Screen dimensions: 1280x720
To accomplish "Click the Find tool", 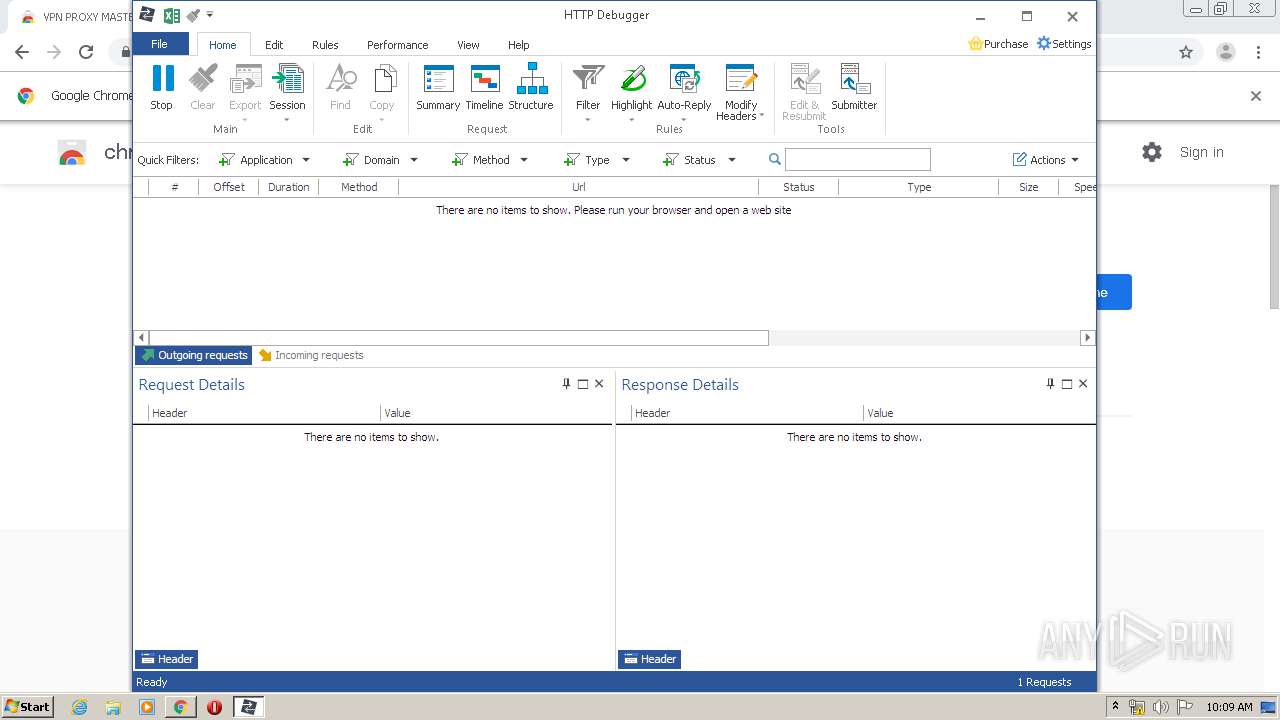I will [340, 87].
